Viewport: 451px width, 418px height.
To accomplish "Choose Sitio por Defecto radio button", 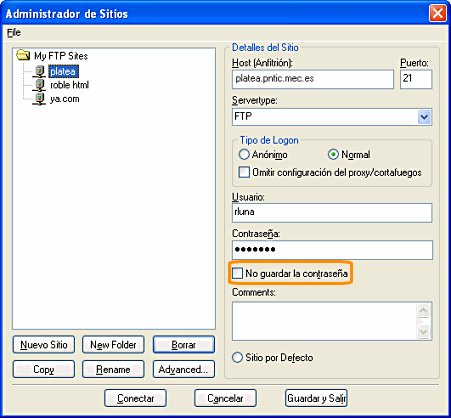I will (x=237, y=357).
